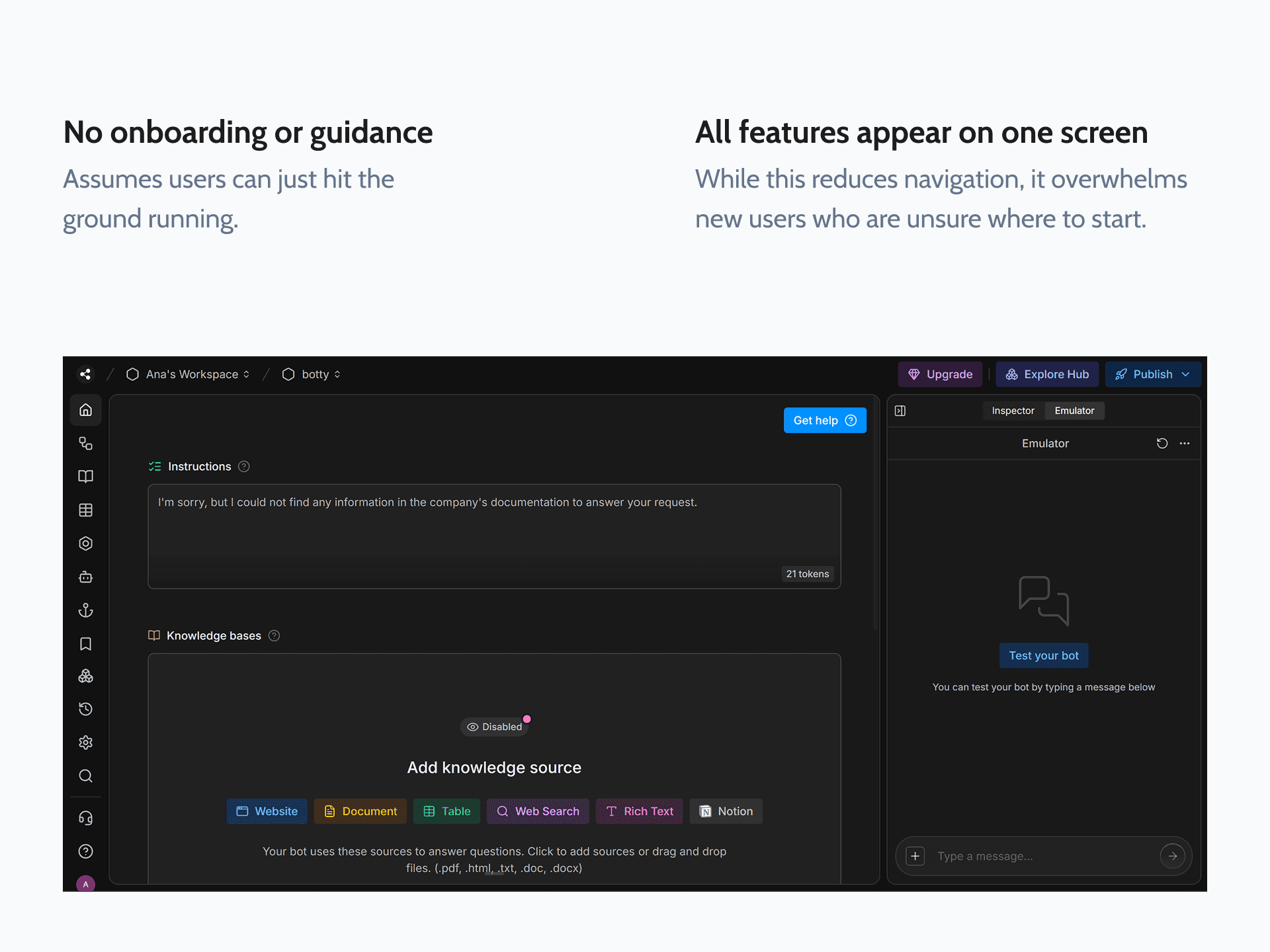
Task: Open the settings gear in sidebar
Action: (86, 742)
